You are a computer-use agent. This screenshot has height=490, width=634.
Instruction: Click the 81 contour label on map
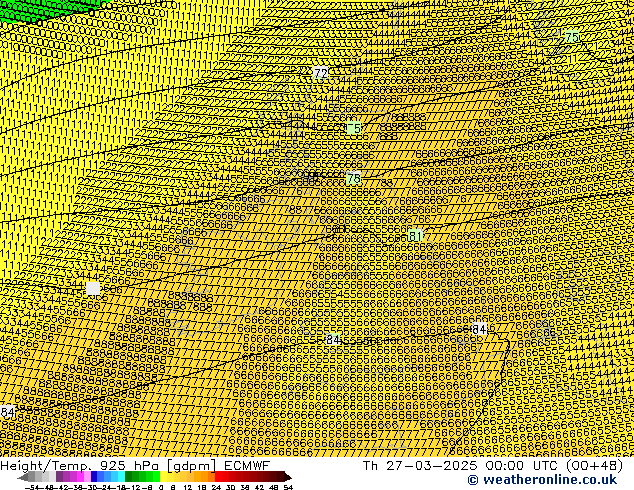pos(415,235)
